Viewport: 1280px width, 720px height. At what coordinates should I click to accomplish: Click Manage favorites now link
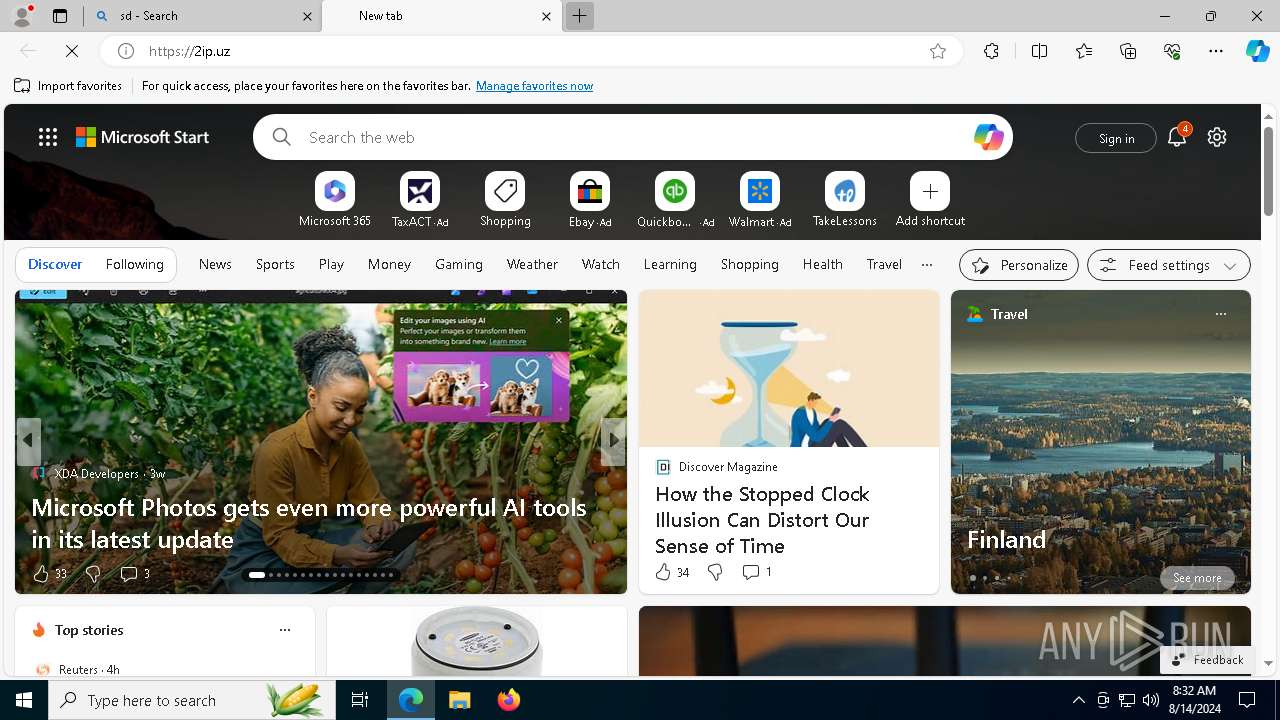pos(534,86)
